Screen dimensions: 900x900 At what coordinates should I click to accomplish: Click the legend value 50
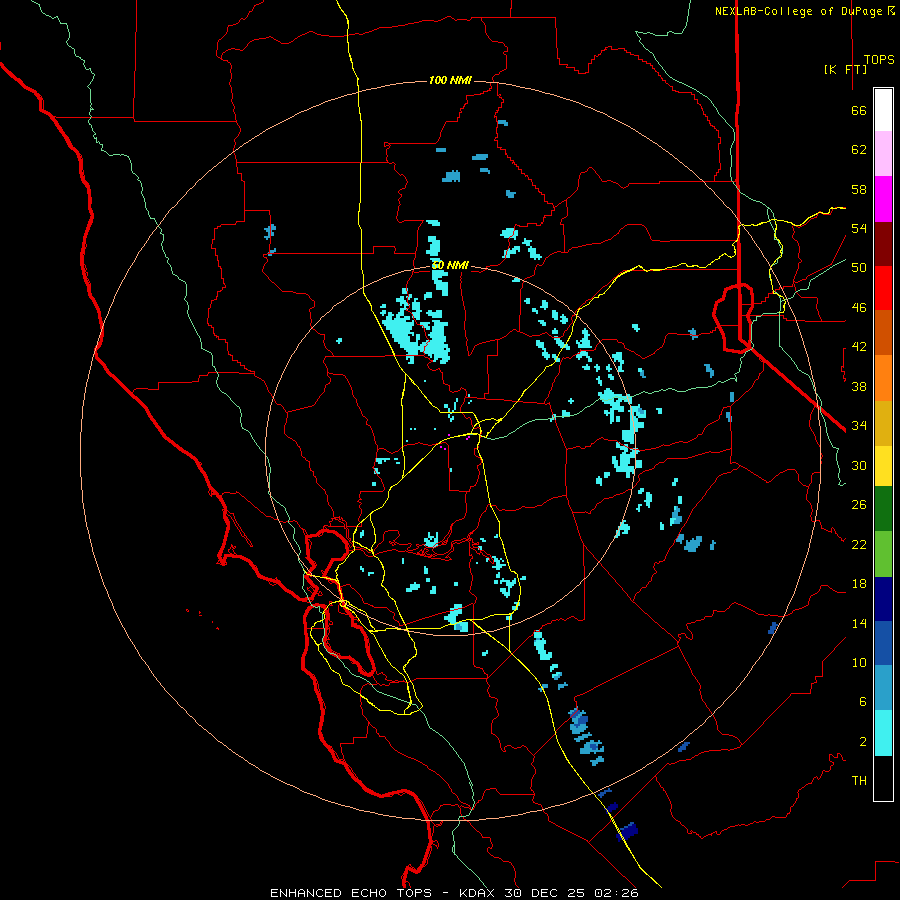(x=859, y=268)
